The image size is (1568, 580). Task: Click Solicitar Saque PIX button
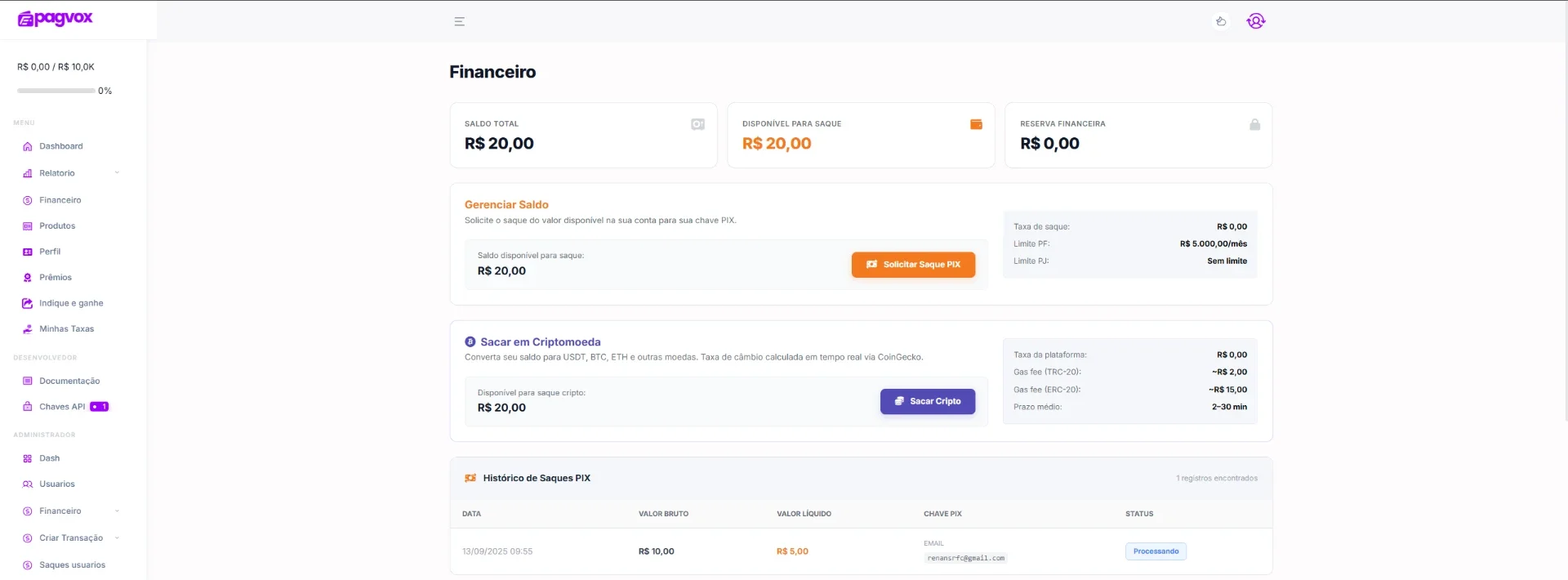click(x=913, y=265)
